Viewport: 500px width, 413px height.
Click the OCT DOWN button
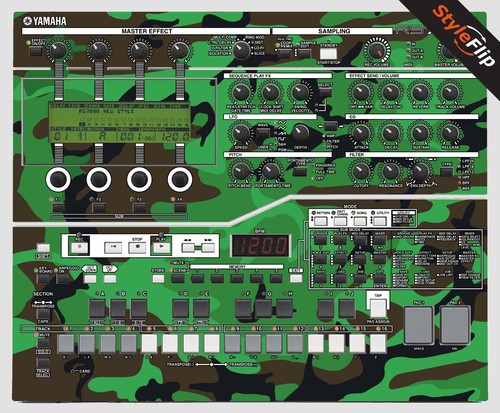coord(90,279)
